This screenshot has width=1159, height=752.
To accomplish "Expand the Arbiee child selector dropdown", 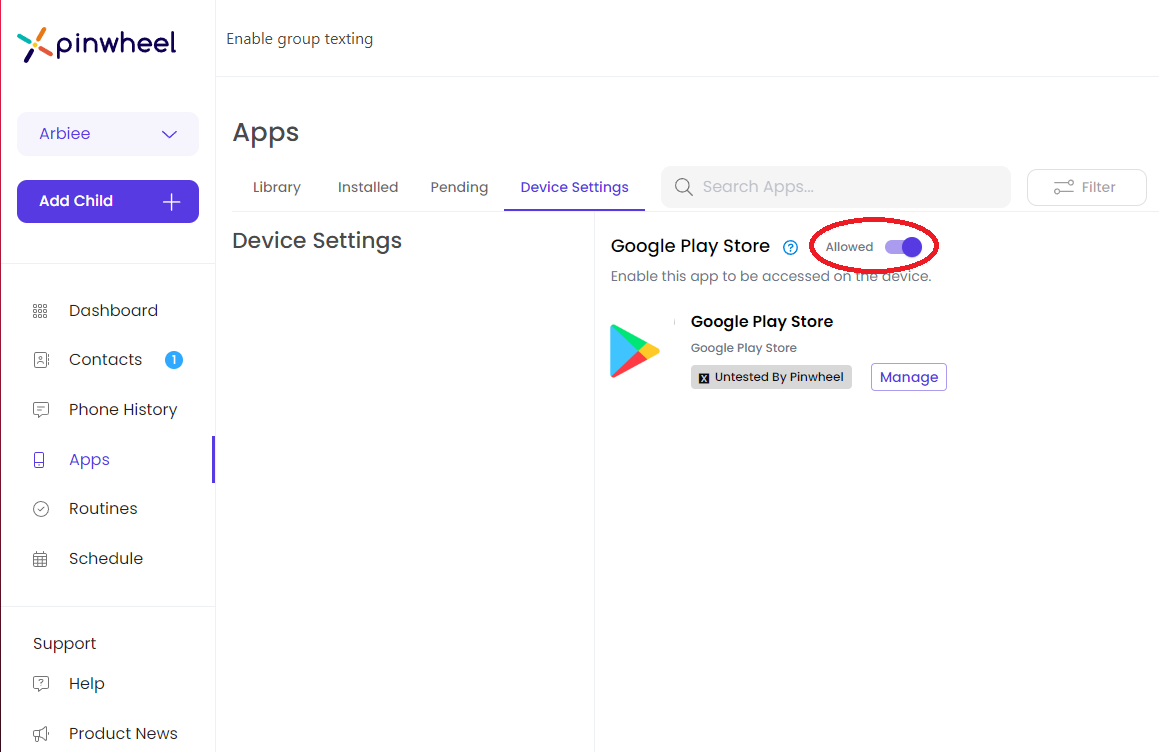I will tap(107, 133).
